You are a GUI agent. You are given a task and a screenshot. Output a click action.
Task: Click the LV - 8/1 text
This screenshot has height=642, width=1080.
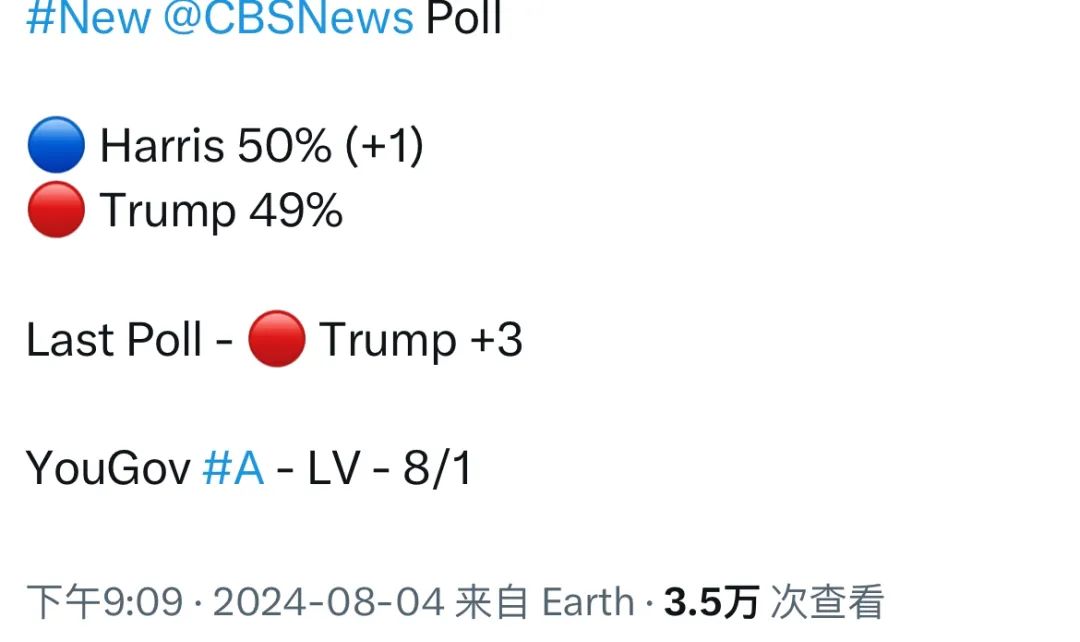390,468
